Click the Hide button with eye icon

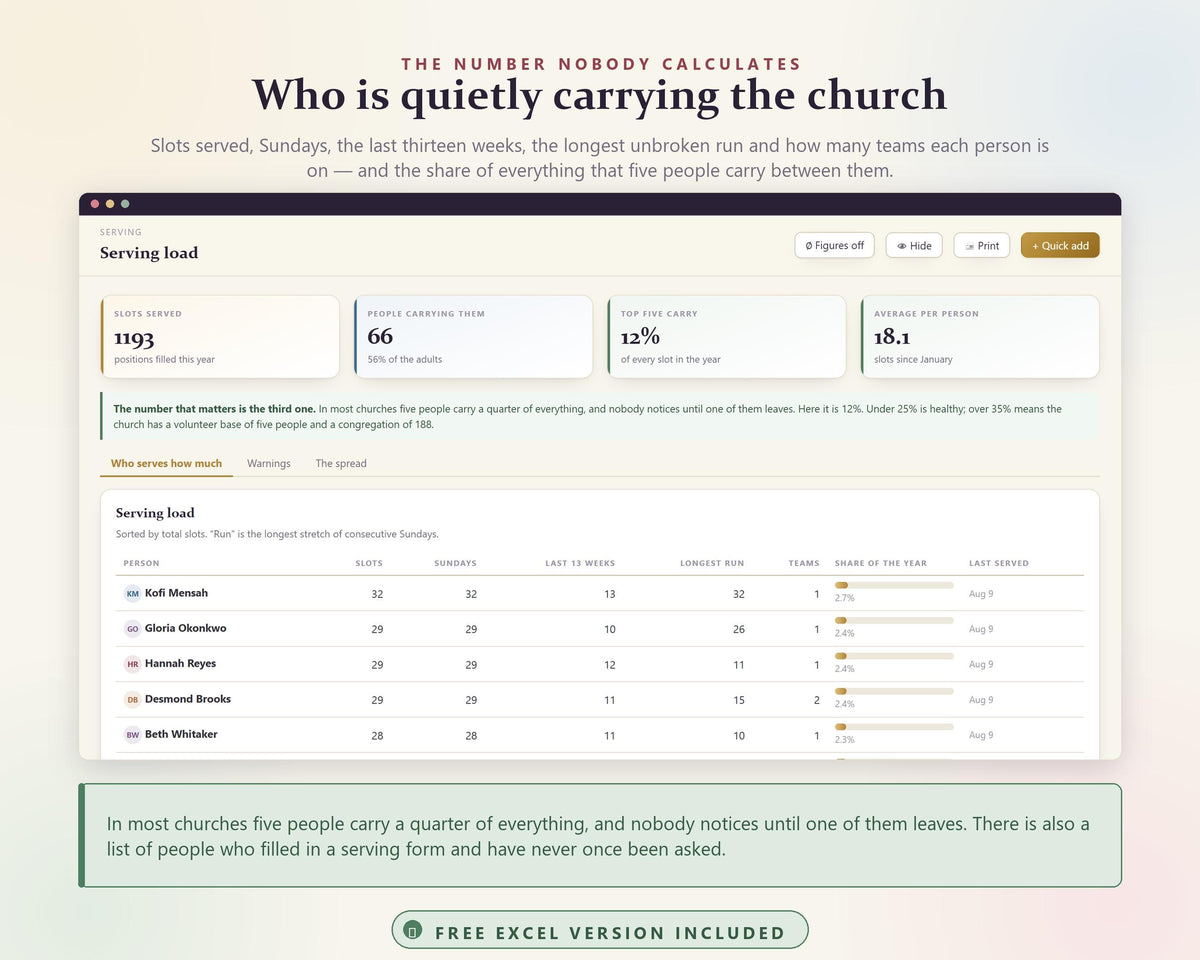tap(914, 245)
